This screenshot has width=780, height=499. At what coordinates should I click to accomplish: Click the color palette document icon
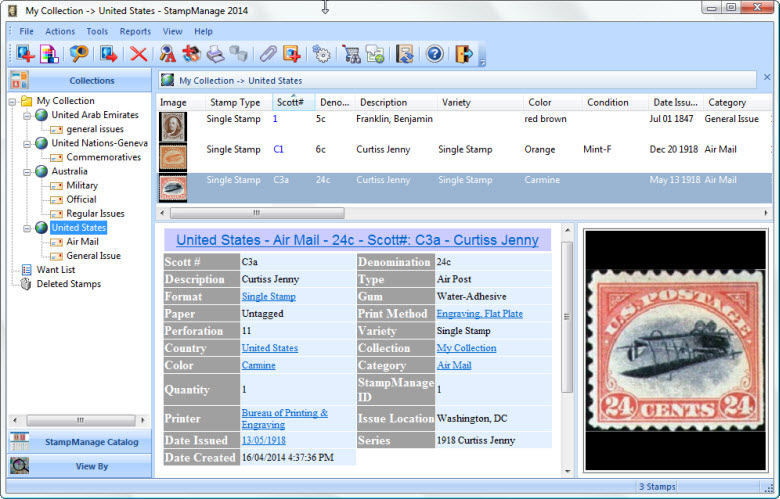point(49,54)
